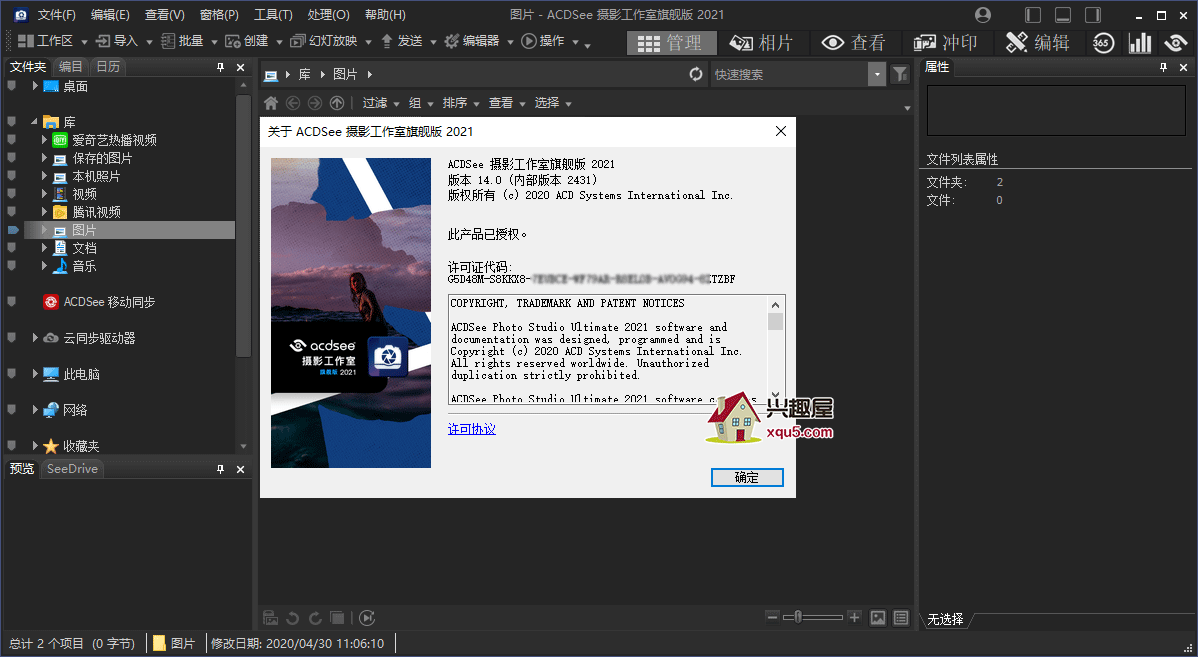Open the 编辑(E) menu
The image size is (1198, 657).
point(110,15)
